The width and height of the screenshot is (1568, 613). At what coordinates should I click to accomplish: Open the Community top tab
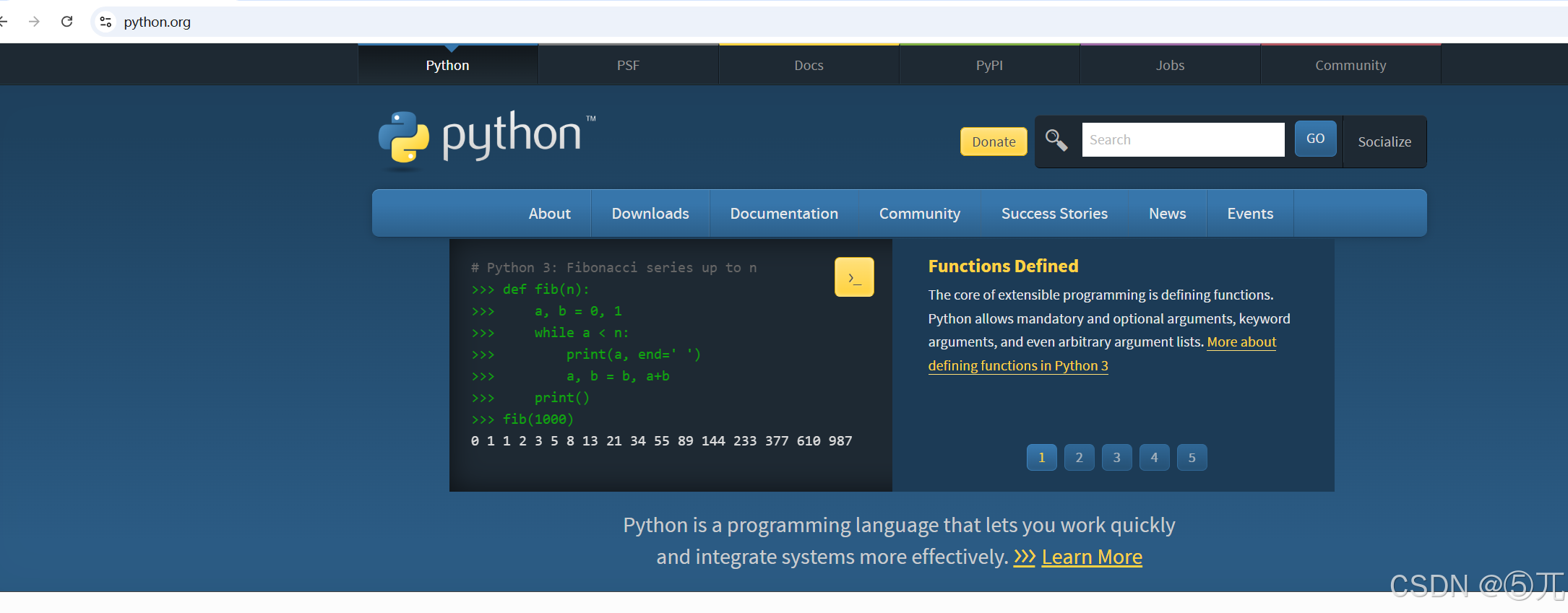(x=1351, y=65)
